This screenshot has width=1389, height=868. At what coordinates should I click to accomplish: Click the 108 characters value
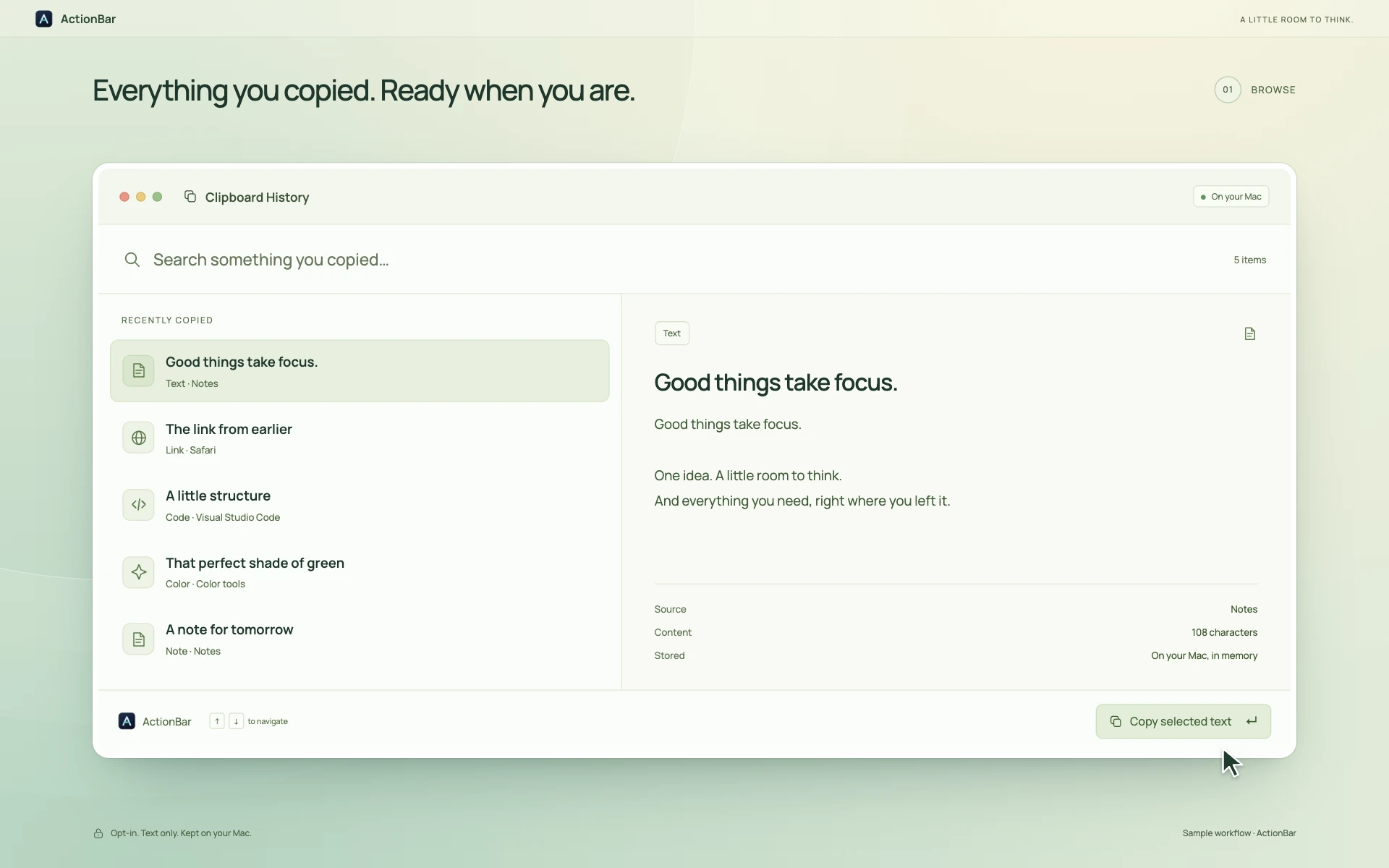click(1224, 632)
